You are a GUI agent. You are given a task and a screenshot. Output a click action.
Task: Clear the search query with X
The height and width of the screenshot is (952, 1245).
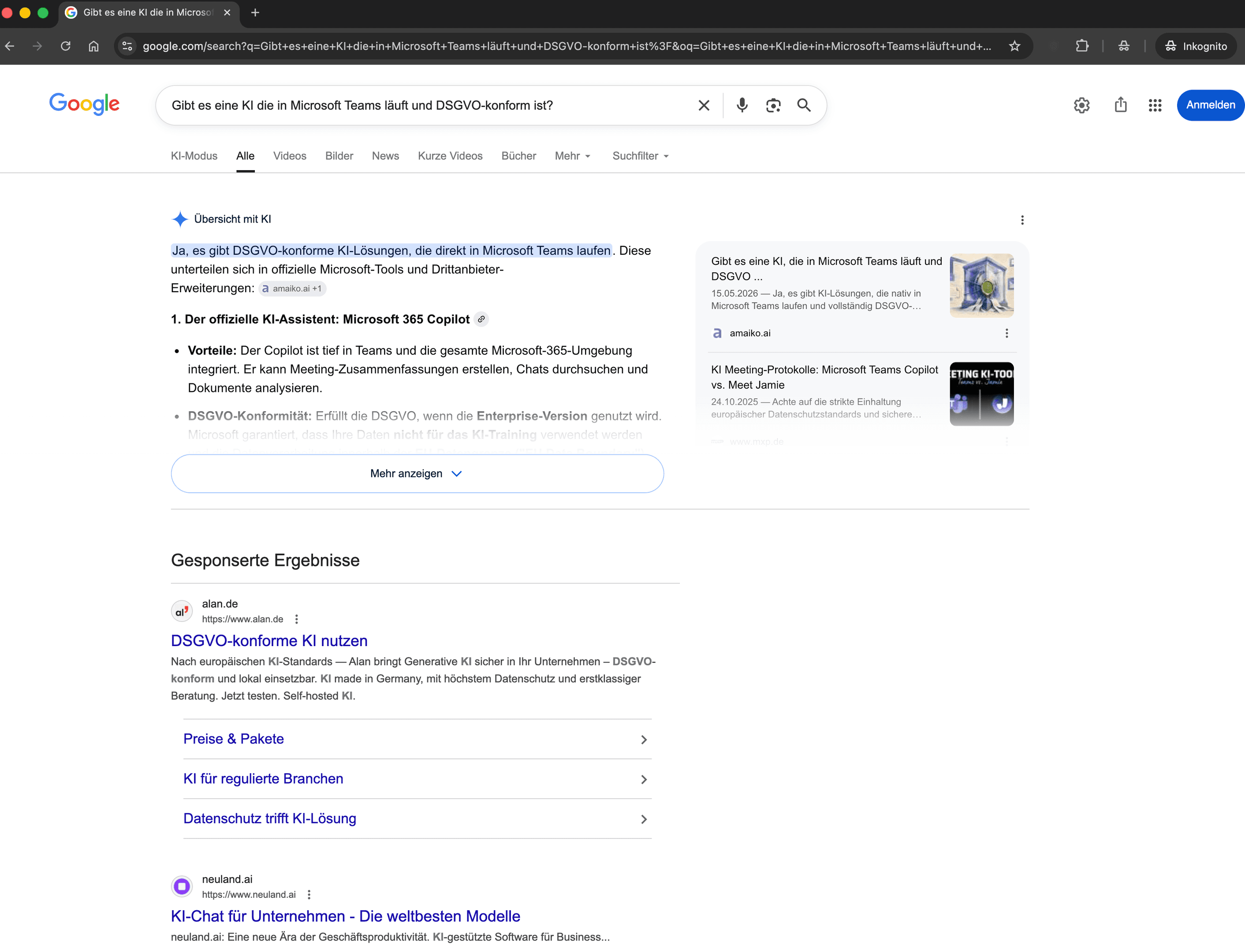(704, 105)
